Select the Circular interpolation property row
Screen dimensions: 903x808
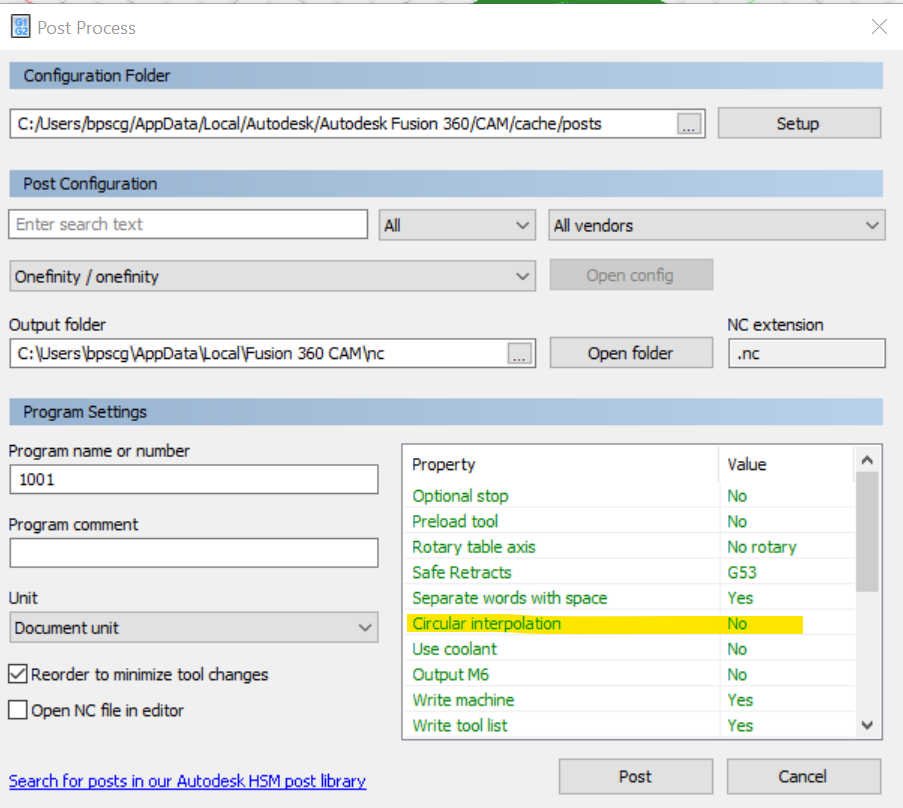pyautogui.click(x=629, y=623)
